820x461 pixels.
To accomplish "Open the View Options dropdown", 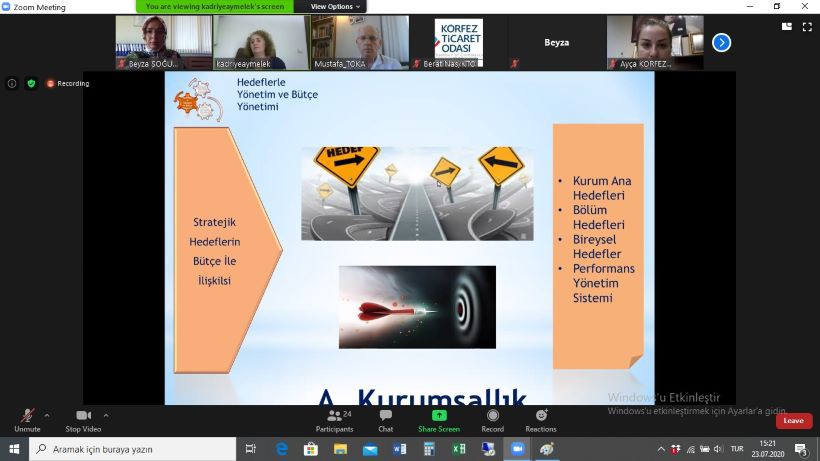I will 335,6.
